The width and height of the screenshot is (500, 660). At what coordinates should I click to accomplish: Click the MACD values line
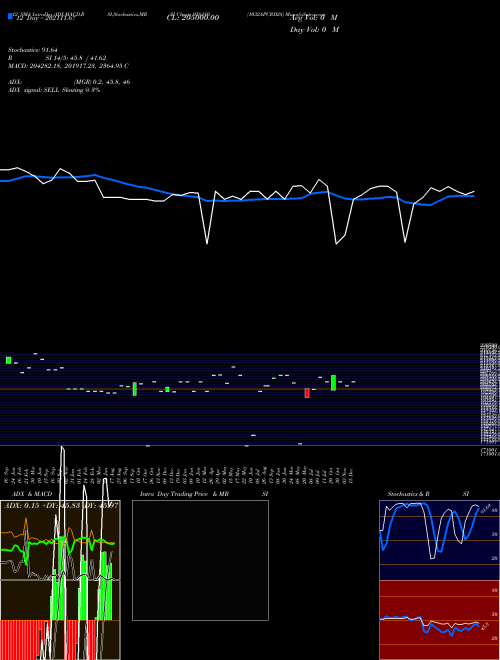coord(68,66)
